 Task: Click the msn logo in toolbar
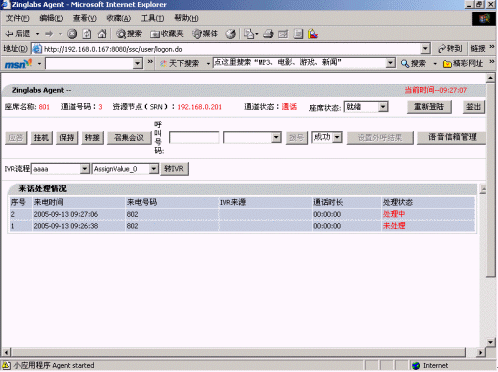18,63
